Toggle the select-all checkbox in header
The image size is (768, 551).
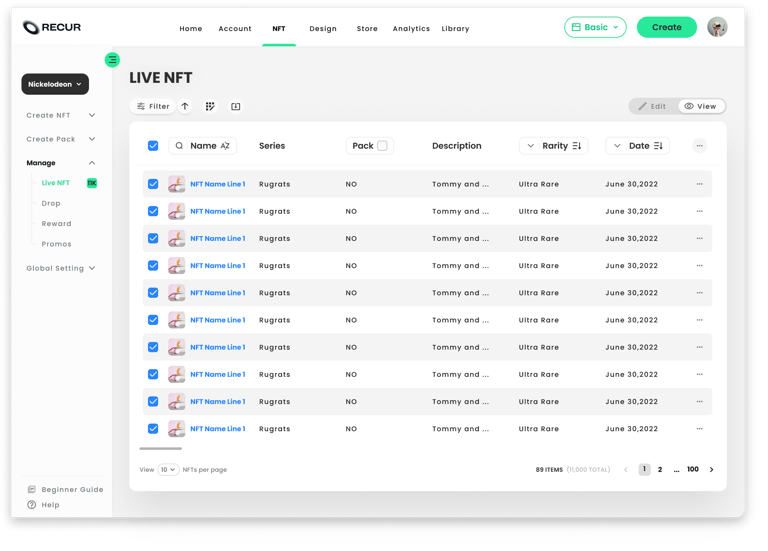coord(153,145)
